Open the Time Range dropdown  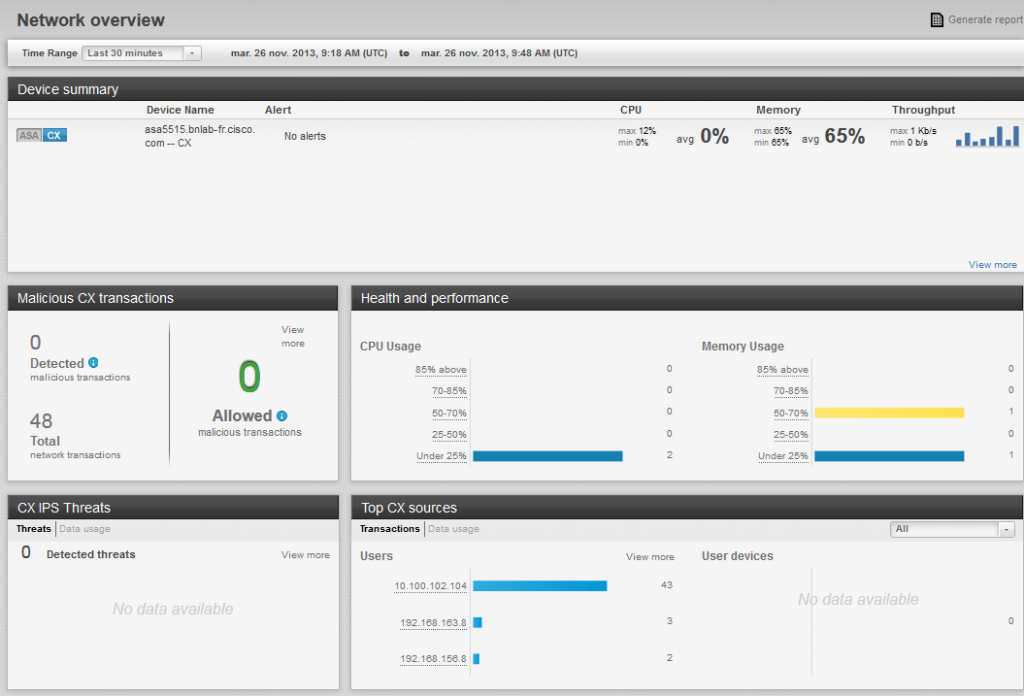pos(141,53)
